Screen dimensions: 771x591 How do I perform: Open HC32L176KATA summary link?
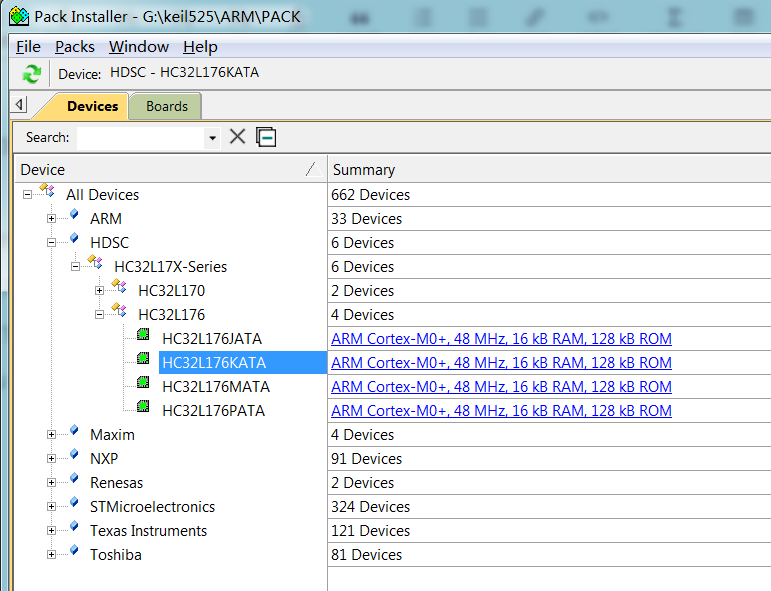point(501,363)
